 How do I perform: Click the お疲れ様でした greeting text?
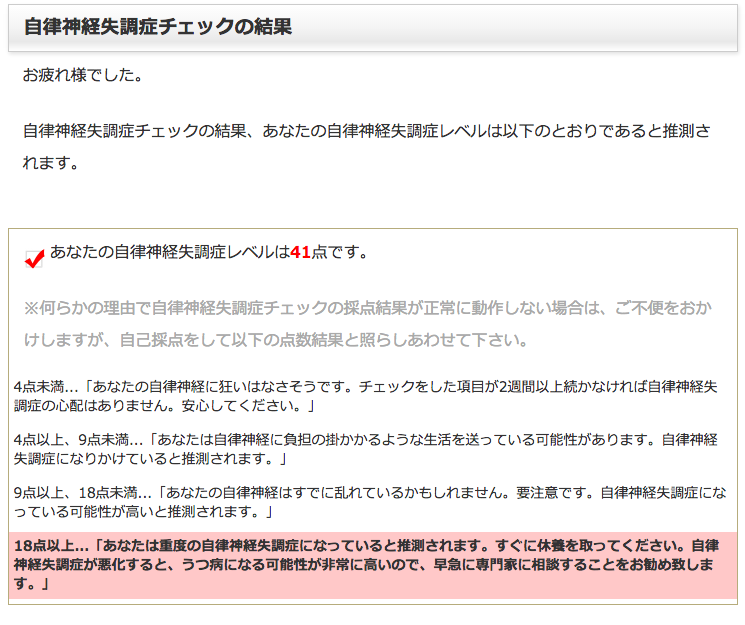tap(82, 75)
